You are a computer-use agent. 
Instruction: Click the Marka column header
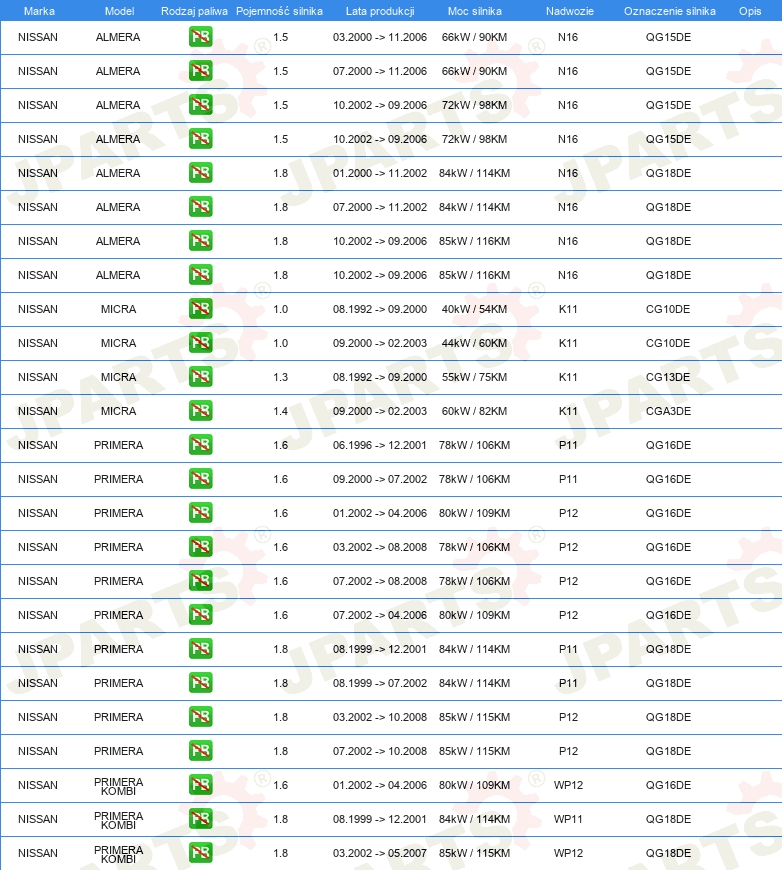(x=39, y=11)
